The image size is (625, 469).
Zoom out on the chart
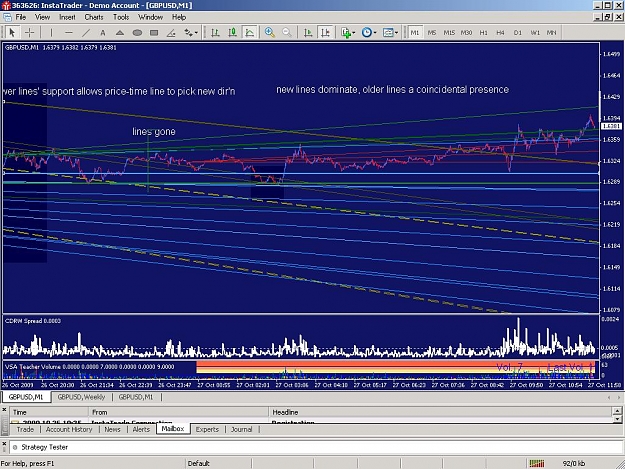click(287, 32)
